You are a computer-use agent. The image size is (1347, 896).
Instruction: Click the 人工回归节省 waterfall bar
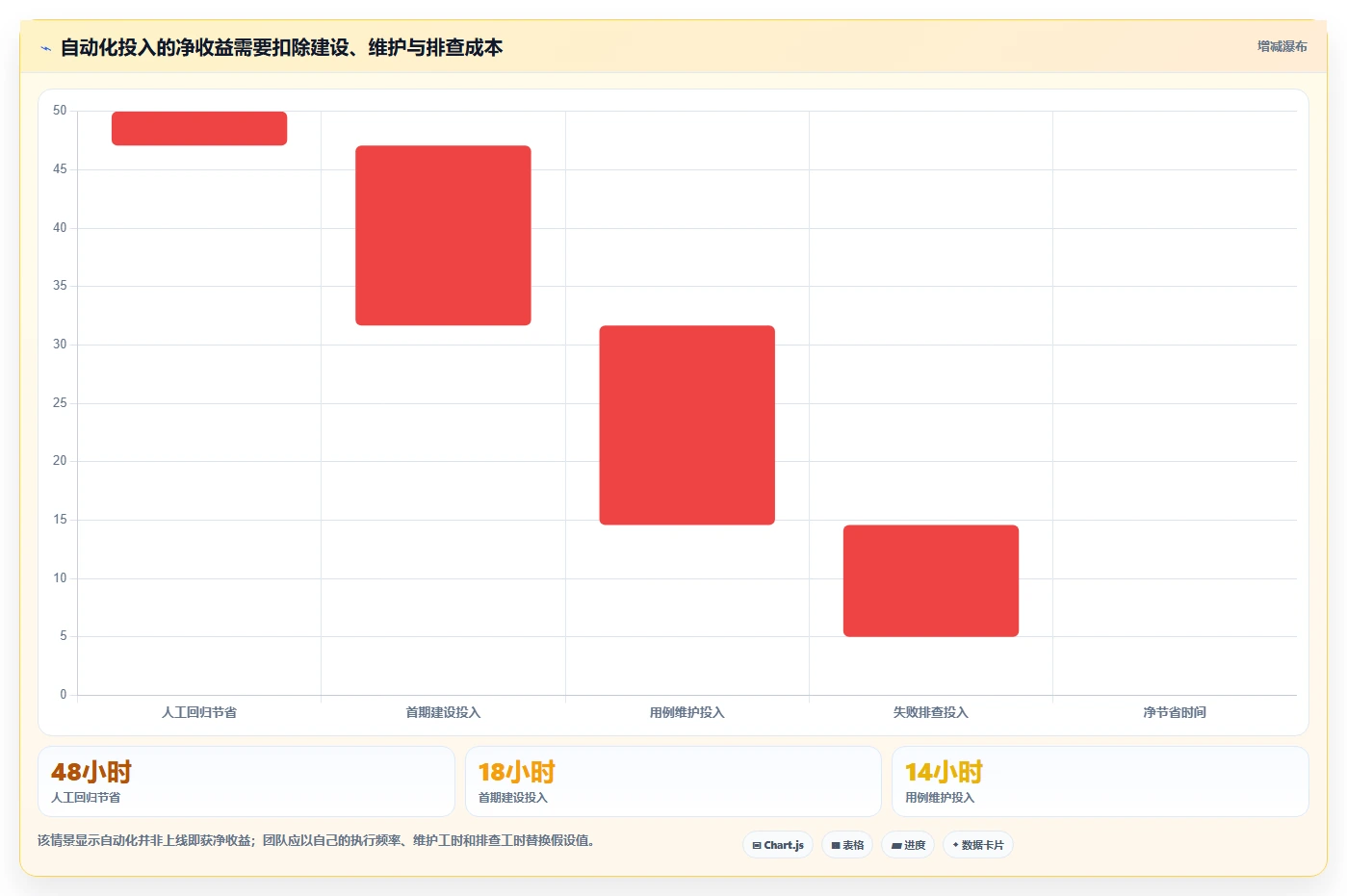point(199,128)
